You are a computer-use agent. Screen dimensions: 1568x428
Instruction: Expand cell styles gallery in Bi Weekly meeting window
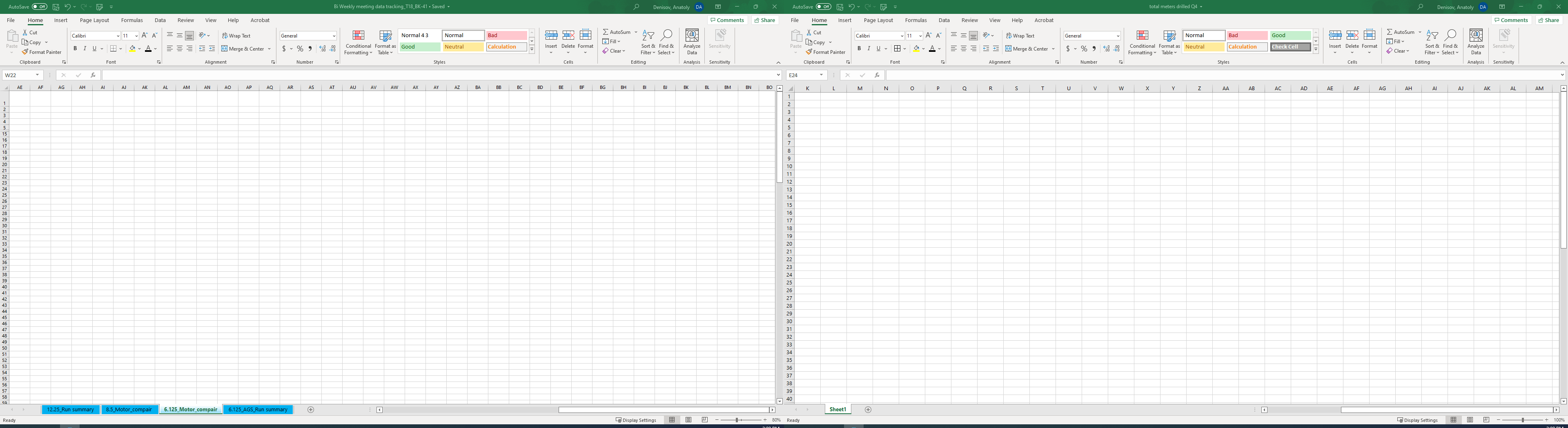(532, 49)
